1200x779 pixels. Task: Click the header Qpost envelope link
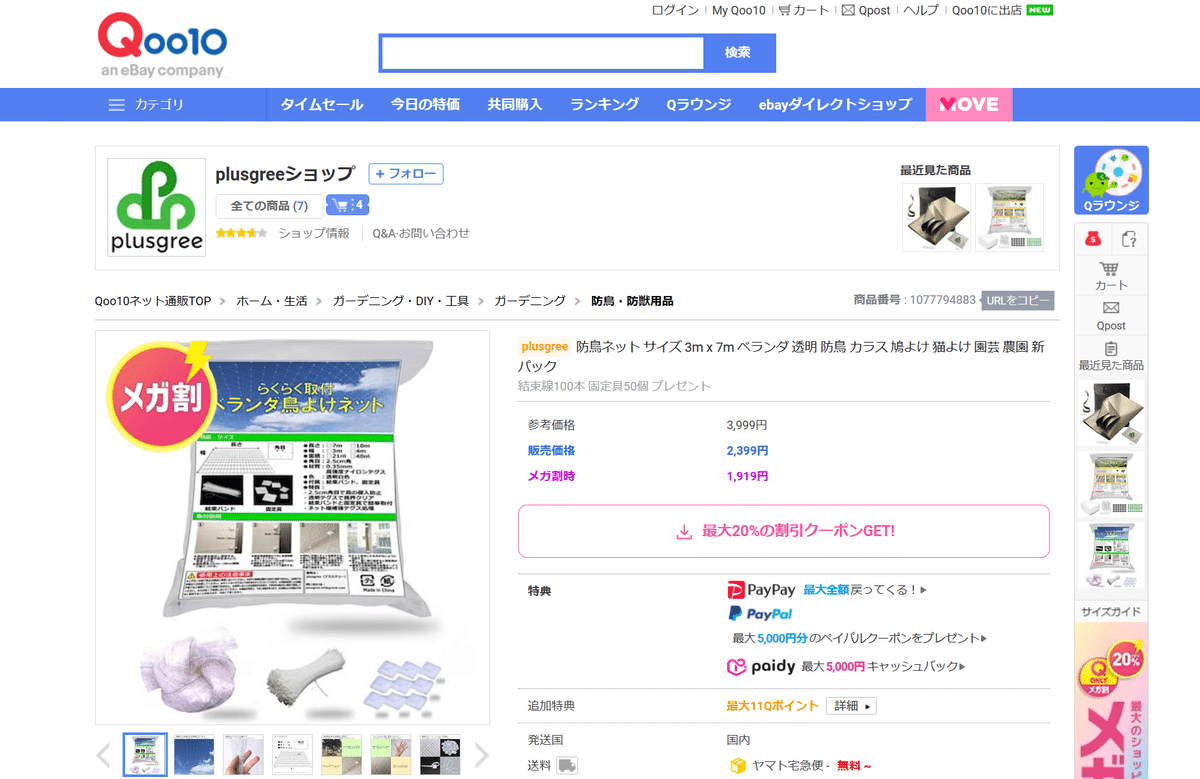(x=866, y=10)
